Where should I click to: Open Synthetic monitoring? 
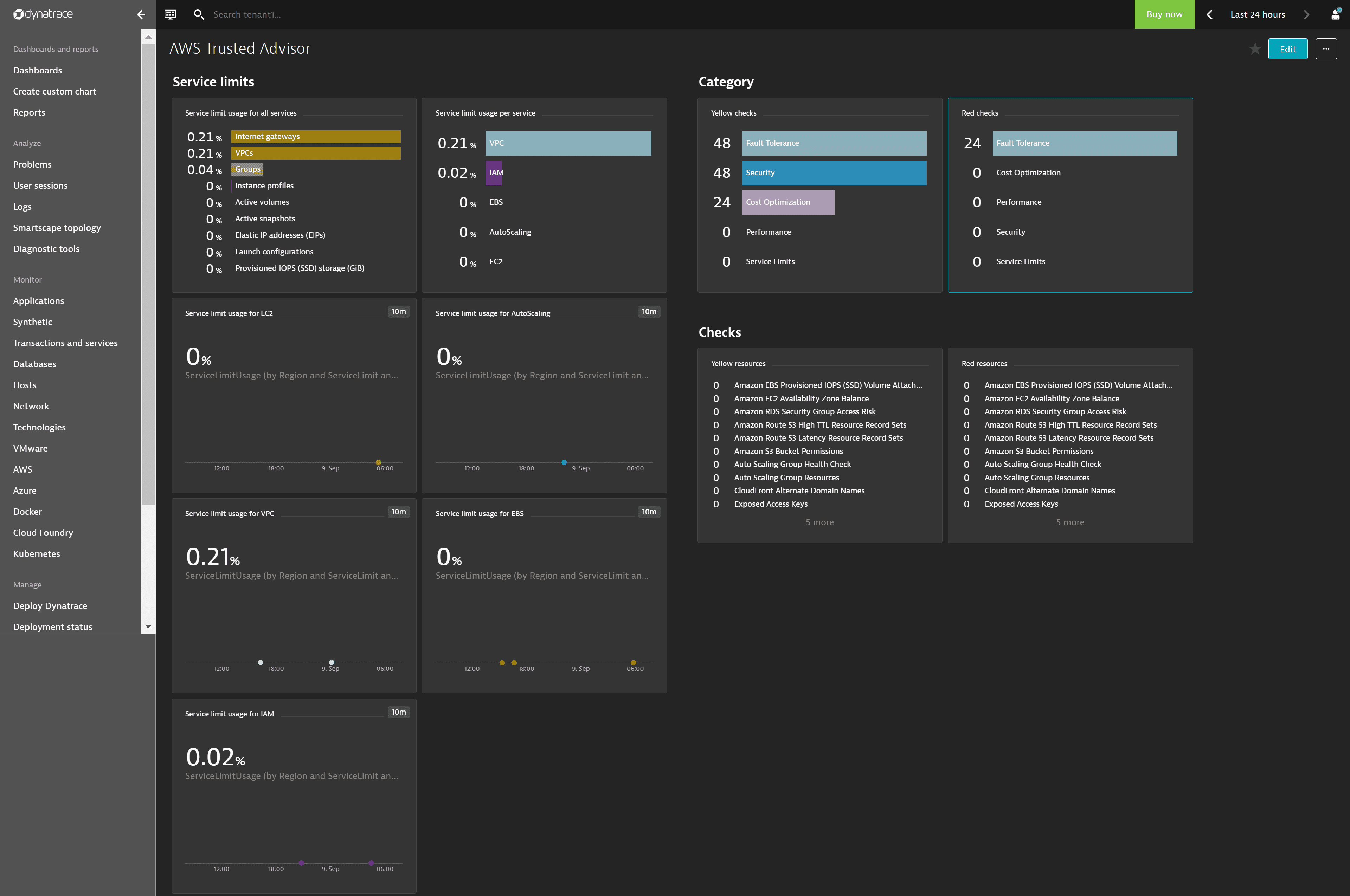click(x=33, y=322)
